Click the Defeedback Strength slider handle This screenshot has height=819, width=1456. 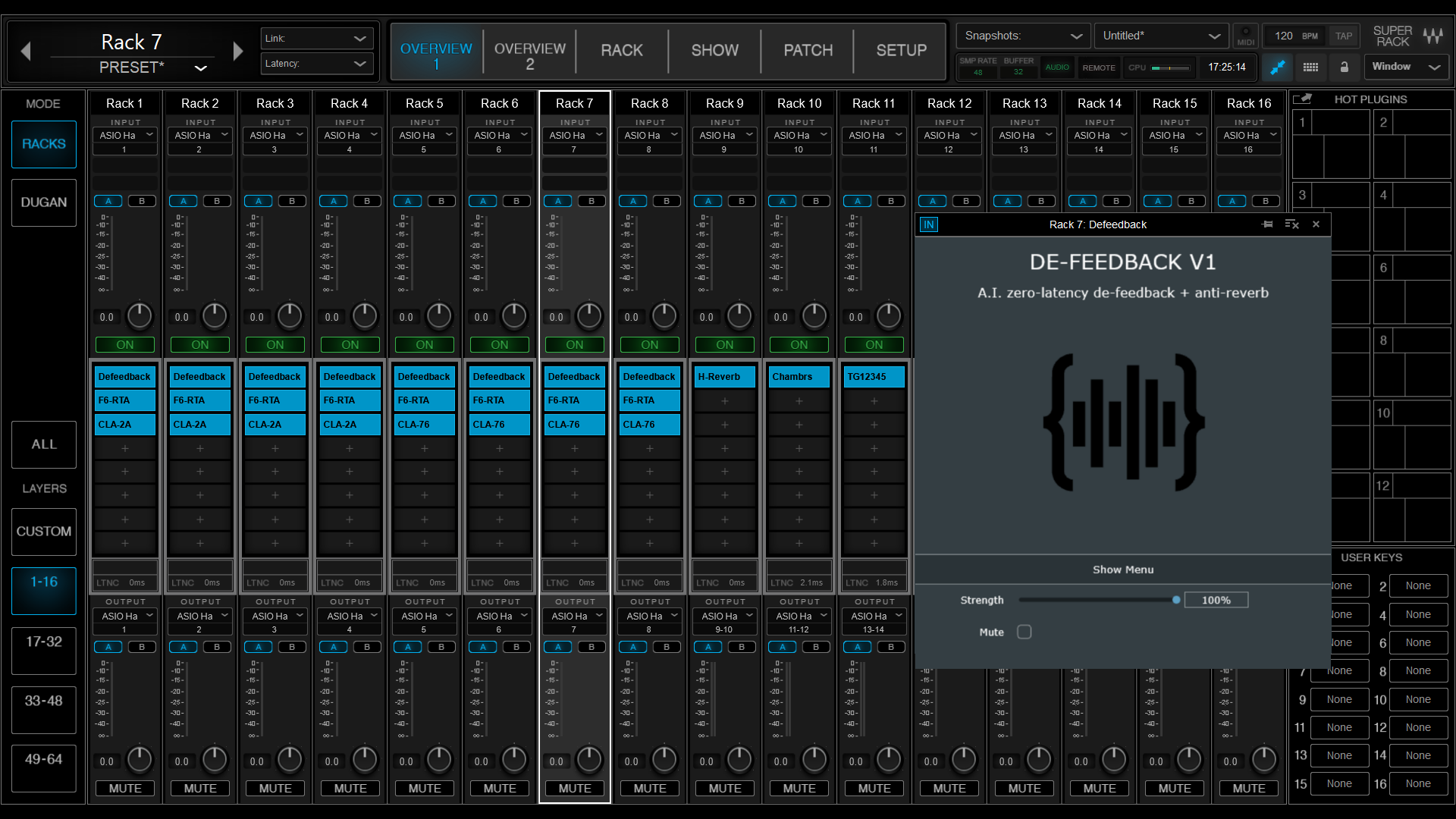tap(1176, 600)
